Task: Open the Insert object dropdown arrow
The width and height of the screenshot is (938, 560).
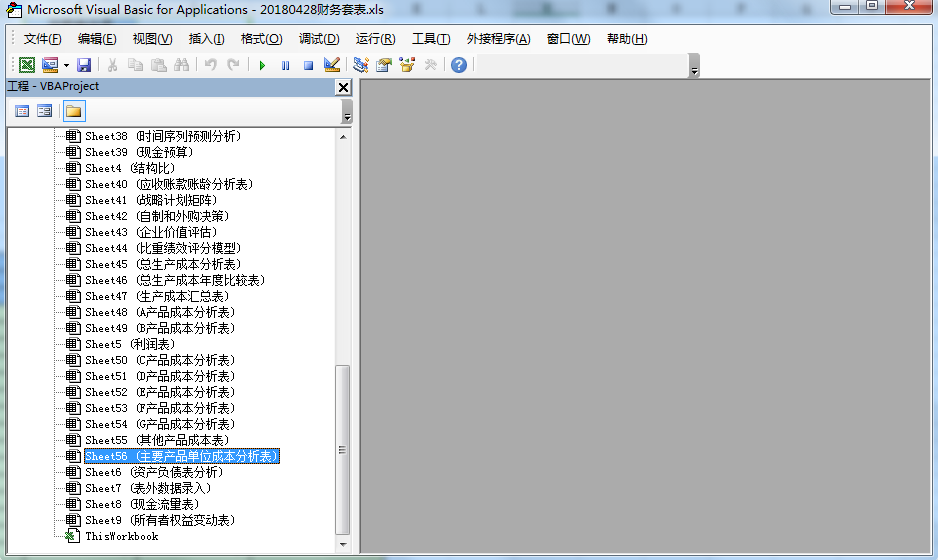Action: click(x=66, y=65)
